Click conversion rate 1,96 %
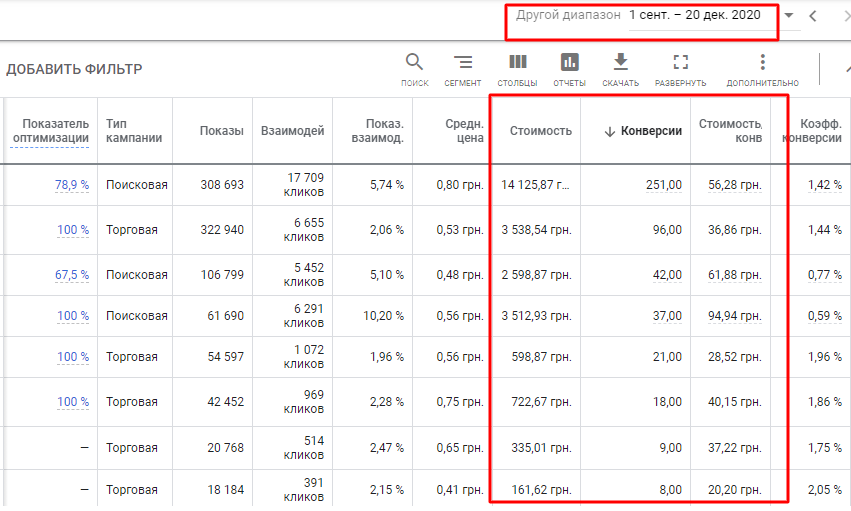This screenshot has width=851, height=511. coord(824,357)
